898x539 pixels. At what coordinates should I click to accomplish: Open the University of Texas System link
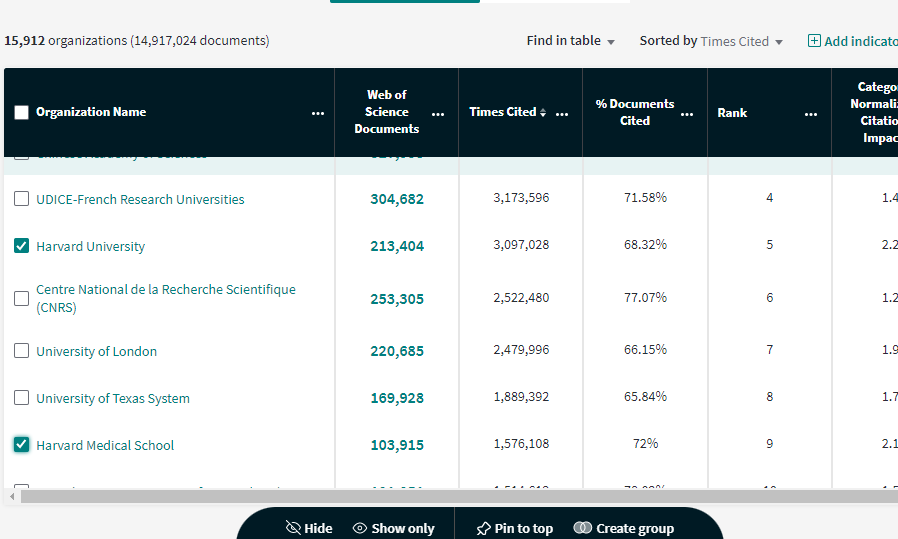pos(113,398)
